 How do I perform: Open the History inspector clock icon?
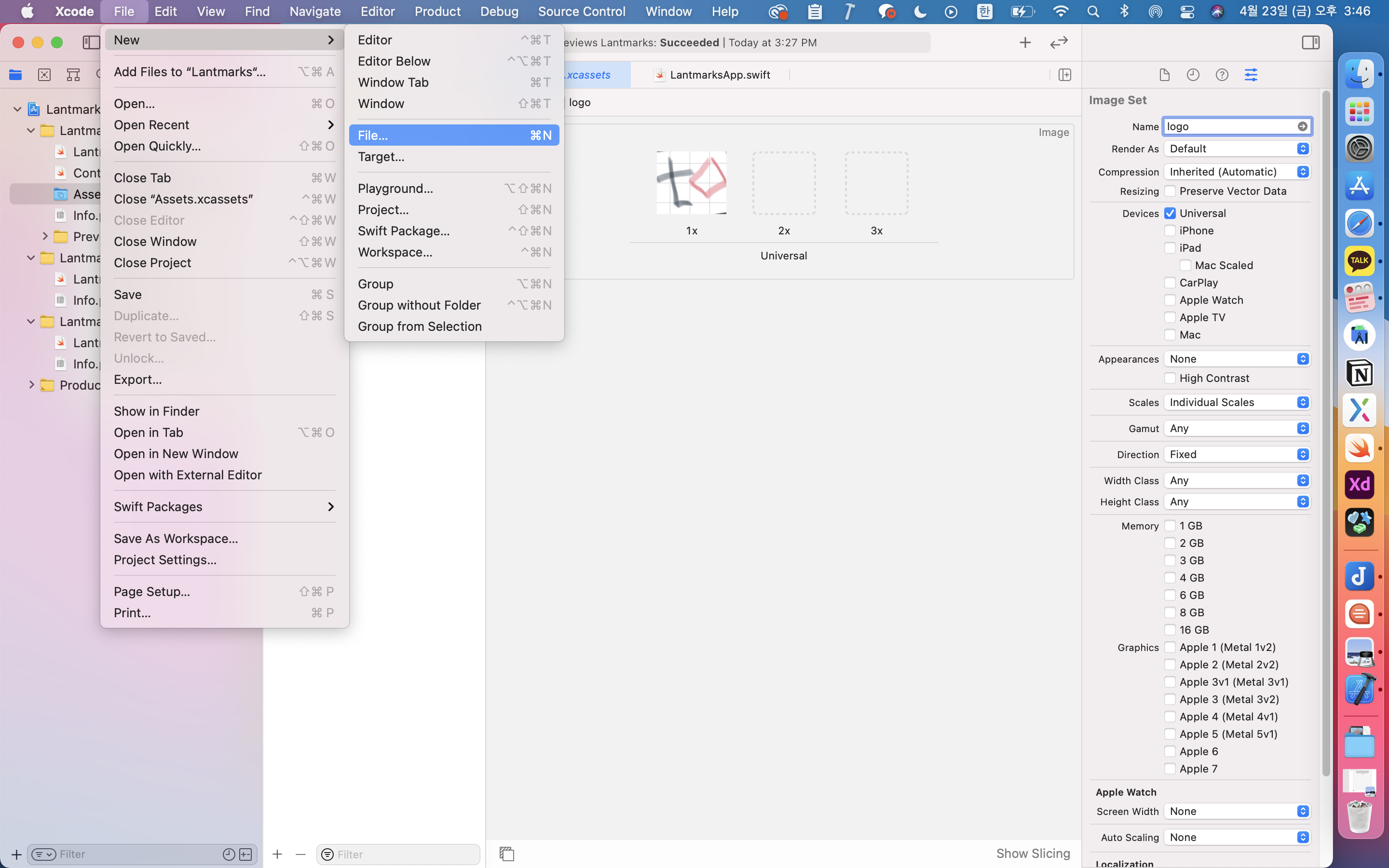[x=1193, y=75]
